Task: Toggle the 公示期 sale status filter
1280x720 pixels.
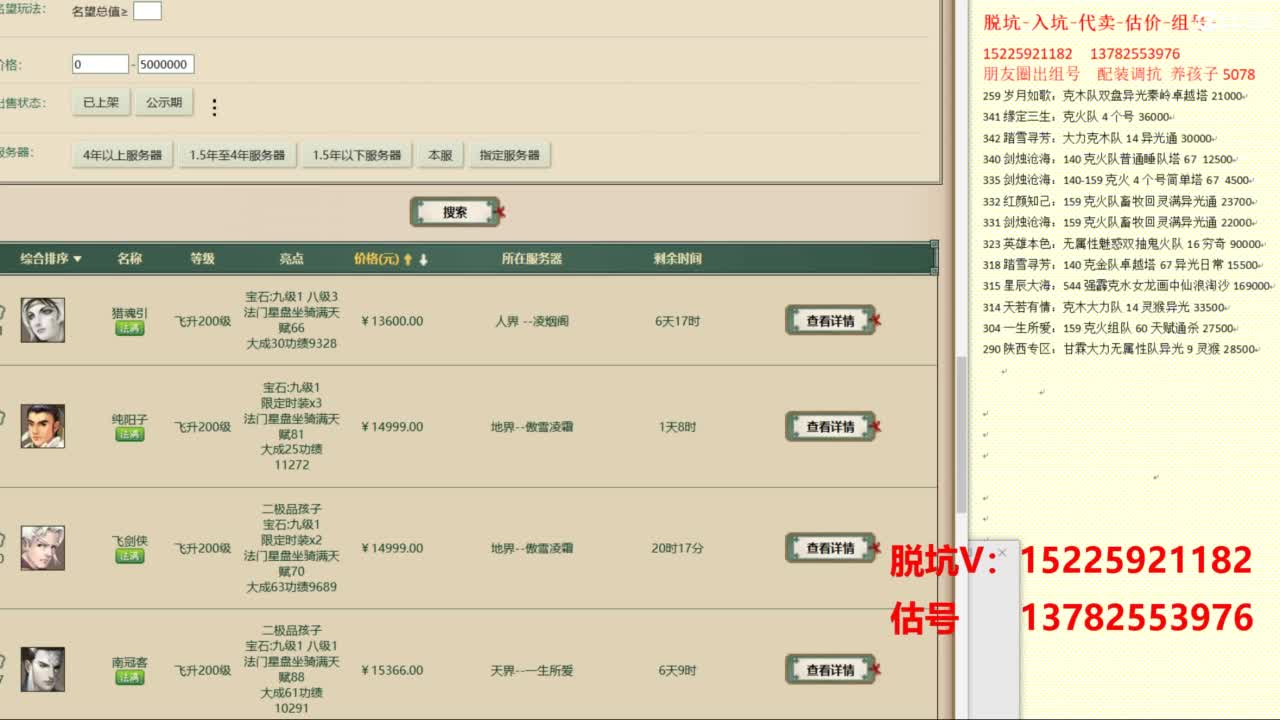Action: pos(164,102)
